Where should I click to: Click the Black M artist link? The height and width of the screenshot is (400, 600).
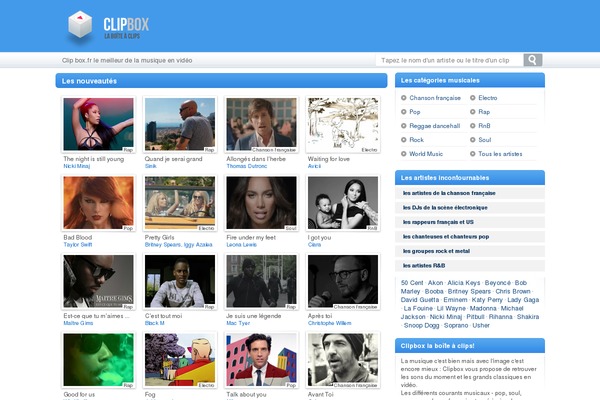[154, 323]
